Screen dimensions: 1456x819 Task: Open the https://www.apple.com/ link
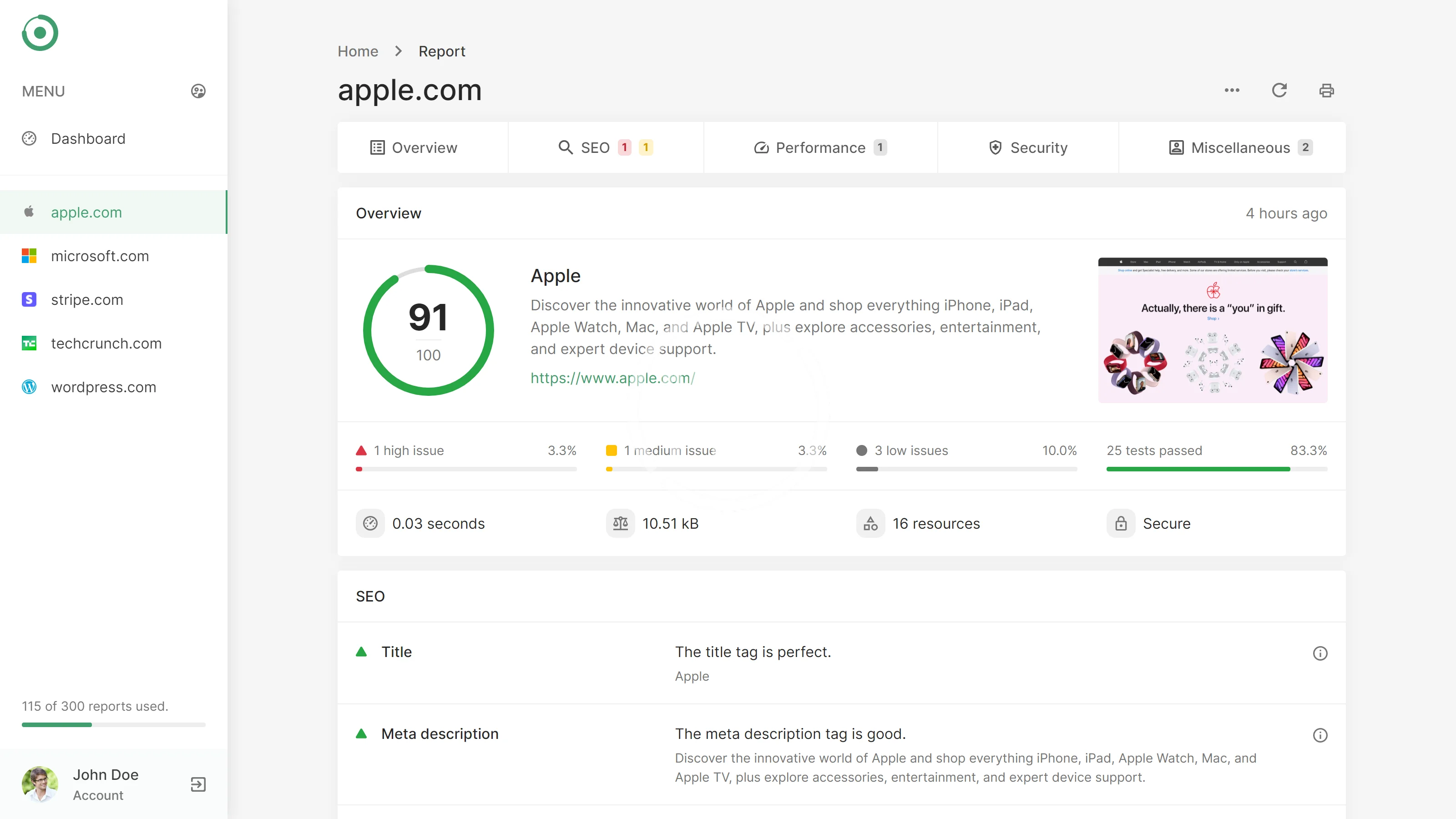point(613,378)
